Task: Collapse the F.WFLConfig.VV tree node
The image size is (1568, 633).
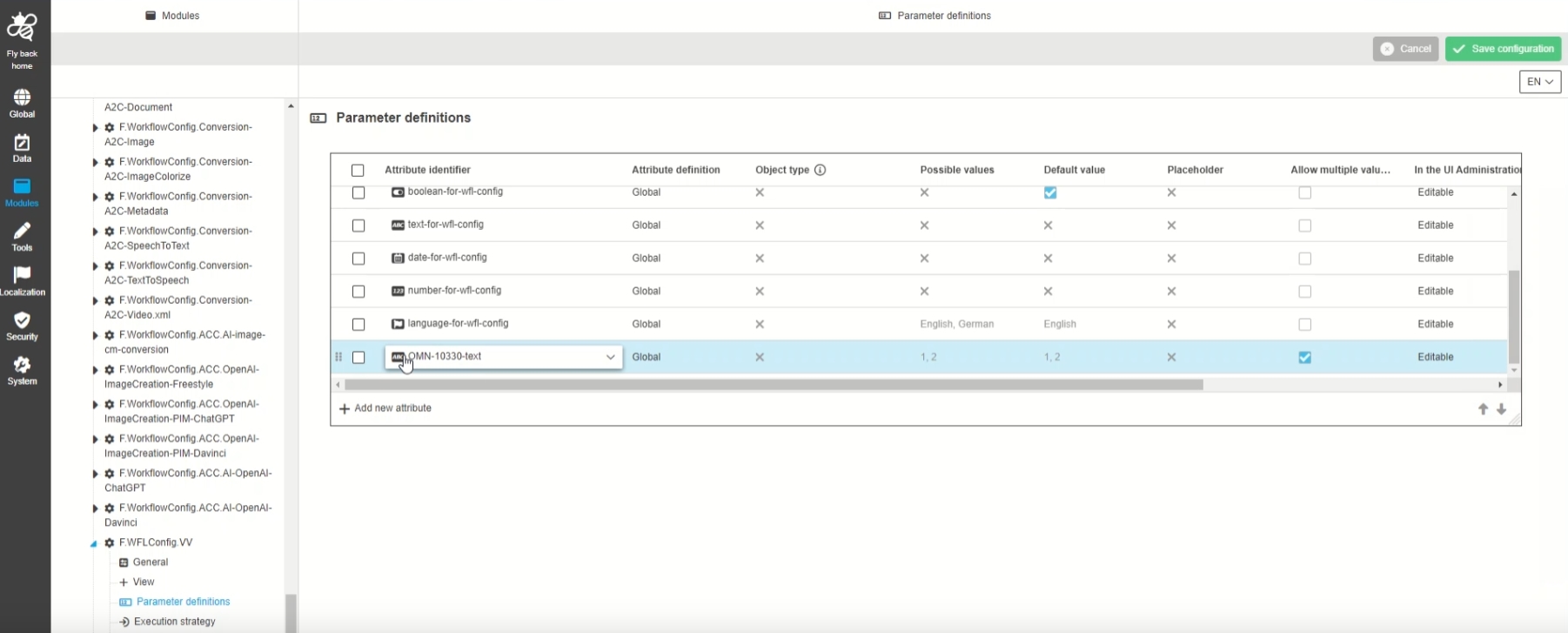Action: [x=94, y=543]
